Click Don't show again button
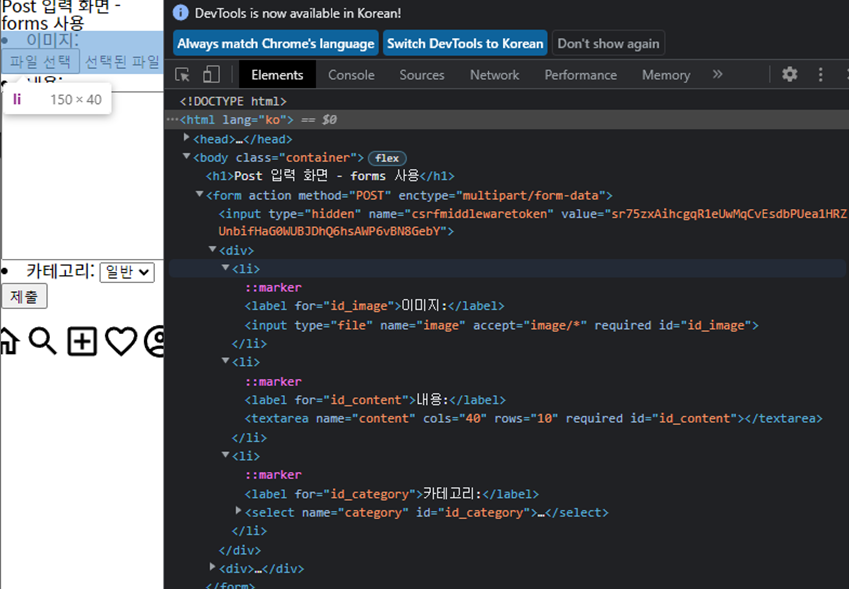The width and height of the screenshot is (849, 589). point(609,43)
